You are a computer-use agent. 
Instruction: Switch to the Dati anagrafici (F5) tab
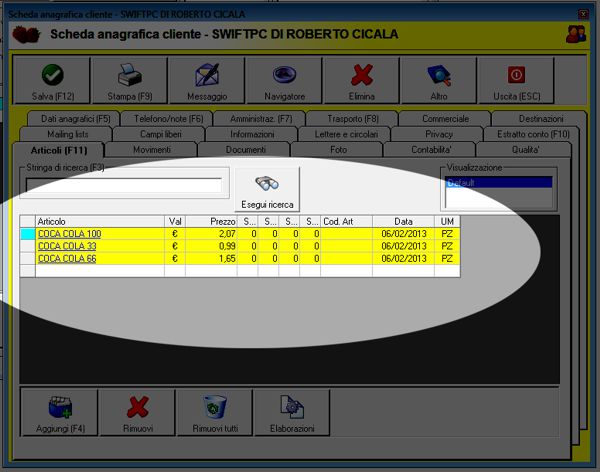[x=75, y=119]
